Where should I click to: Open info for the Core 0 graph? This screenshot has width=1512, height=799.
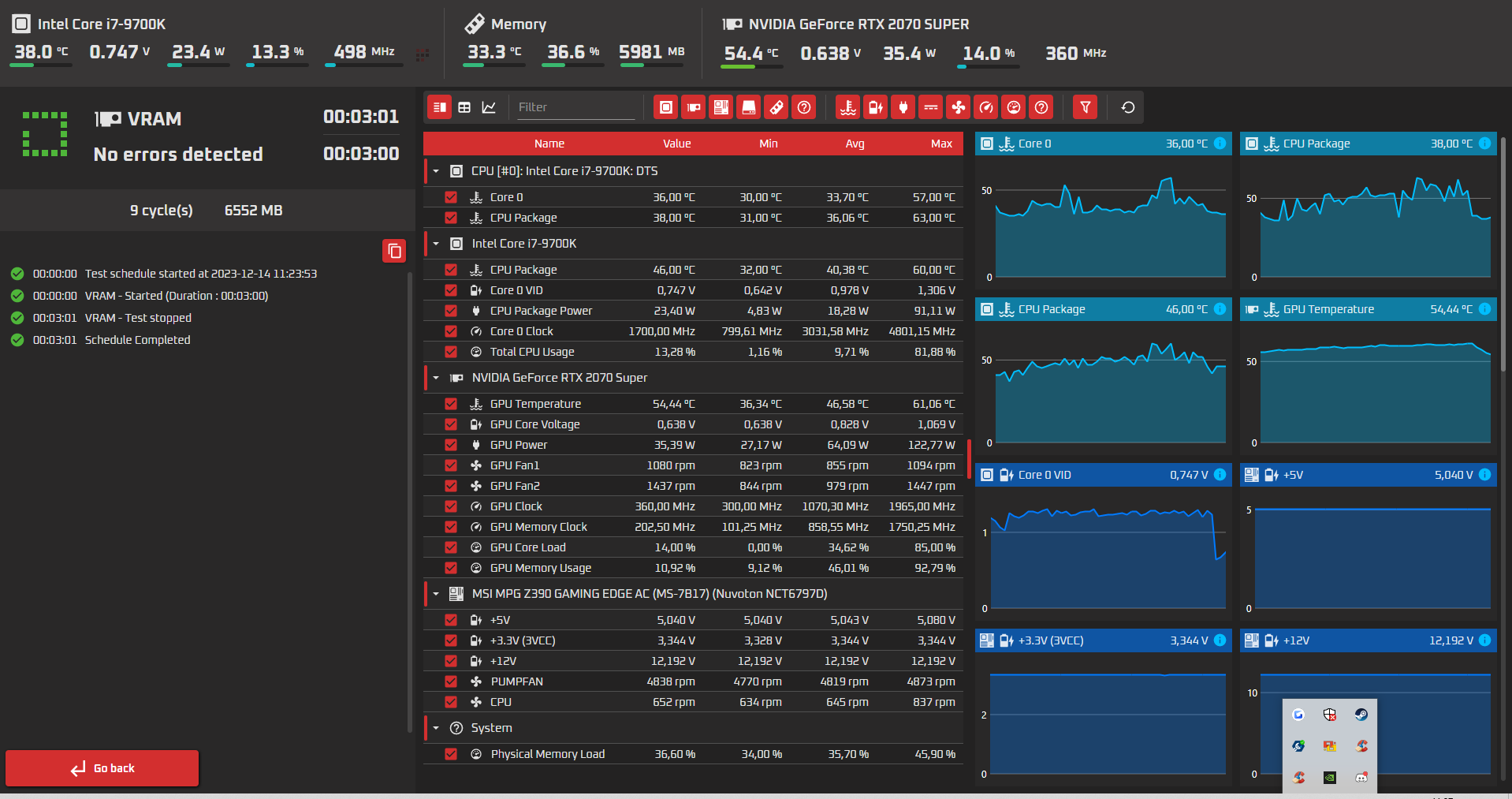click(1220, 144)
